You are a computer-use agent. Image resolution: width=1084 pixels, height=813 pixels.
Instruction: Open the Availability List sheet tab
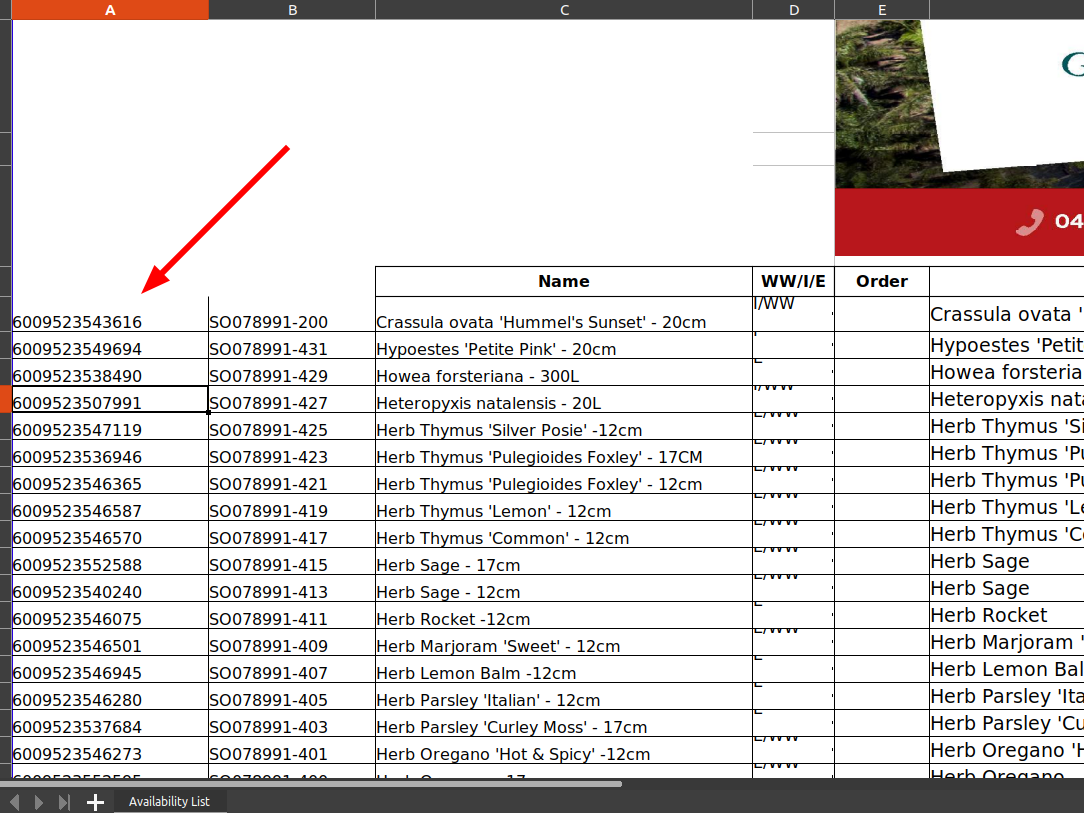click(169, 802)
